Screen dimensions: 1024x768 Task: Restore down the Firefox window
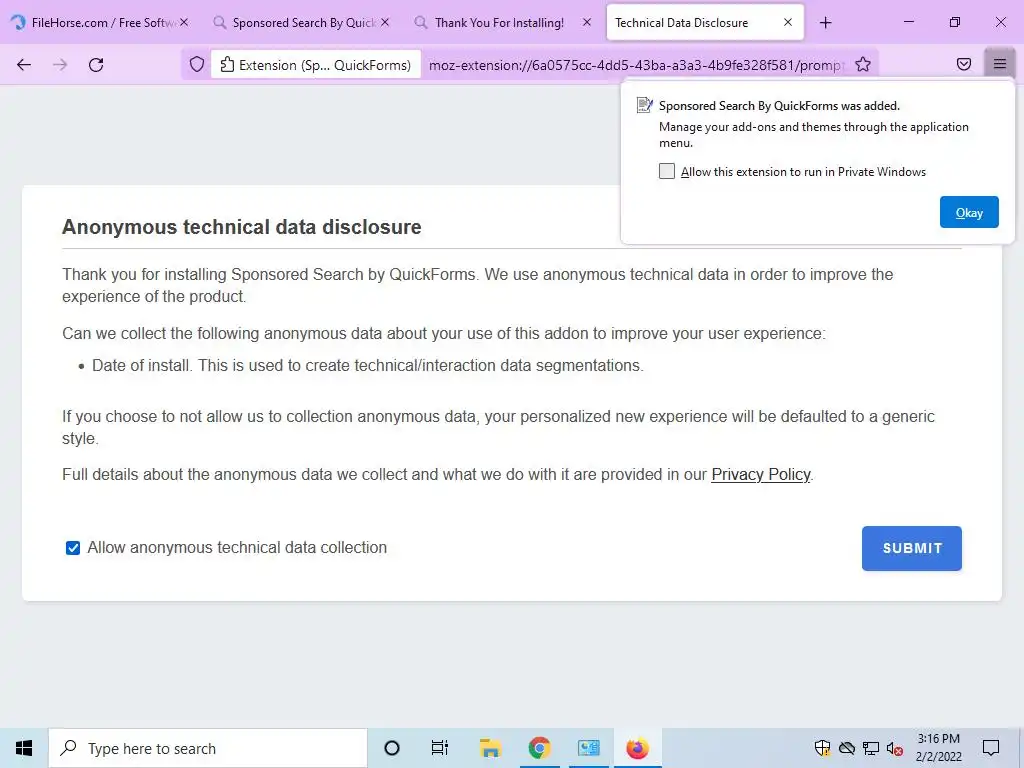pyautogui.click(x=955, y=22)
